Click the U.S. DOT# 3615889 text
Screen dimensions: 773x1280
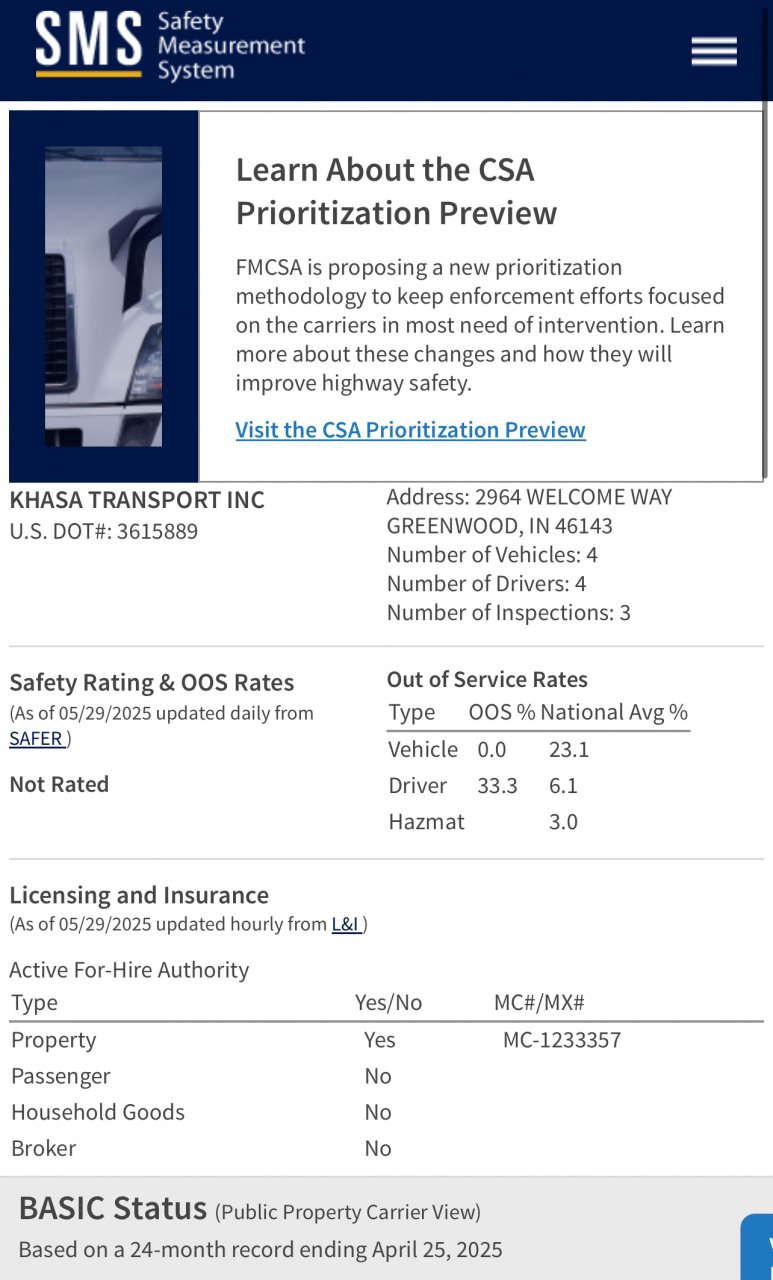pos(104,531)
